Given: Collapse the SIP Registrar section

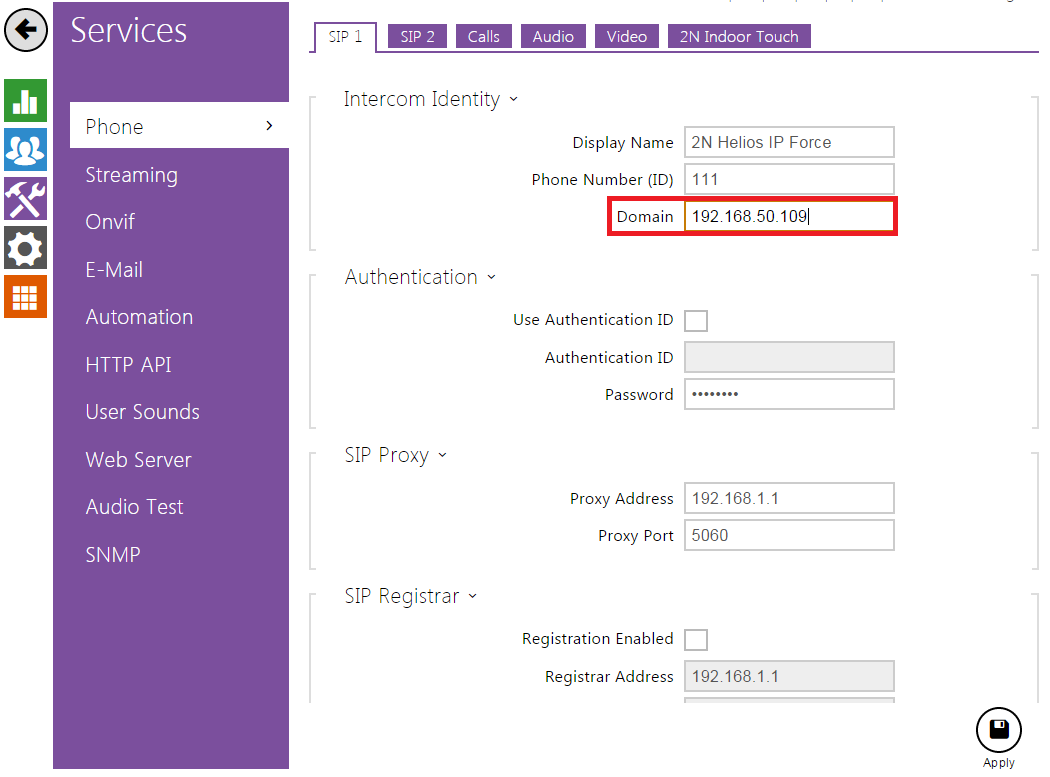Looking at the screenshot, I should coord(473,596).
